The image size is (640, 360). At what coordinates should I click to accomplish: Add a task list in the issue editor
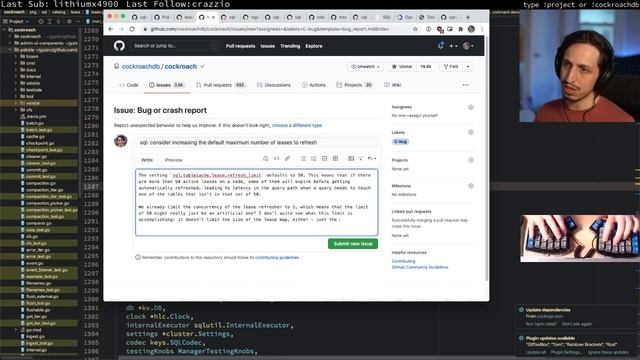click(x=324, y=158)
